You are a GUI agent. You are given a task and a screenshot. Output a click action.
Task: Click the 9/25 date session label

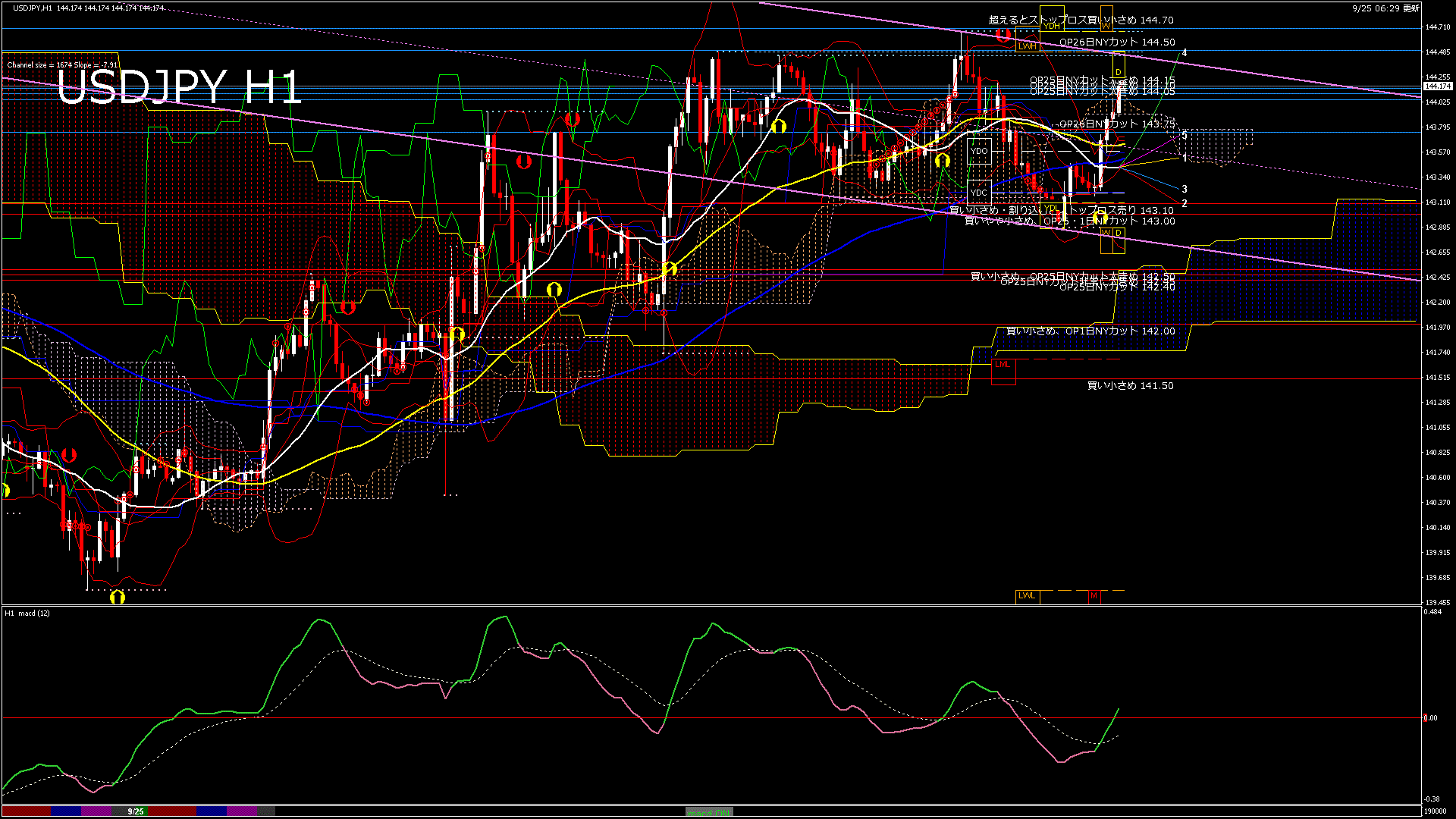pos(136,811)
